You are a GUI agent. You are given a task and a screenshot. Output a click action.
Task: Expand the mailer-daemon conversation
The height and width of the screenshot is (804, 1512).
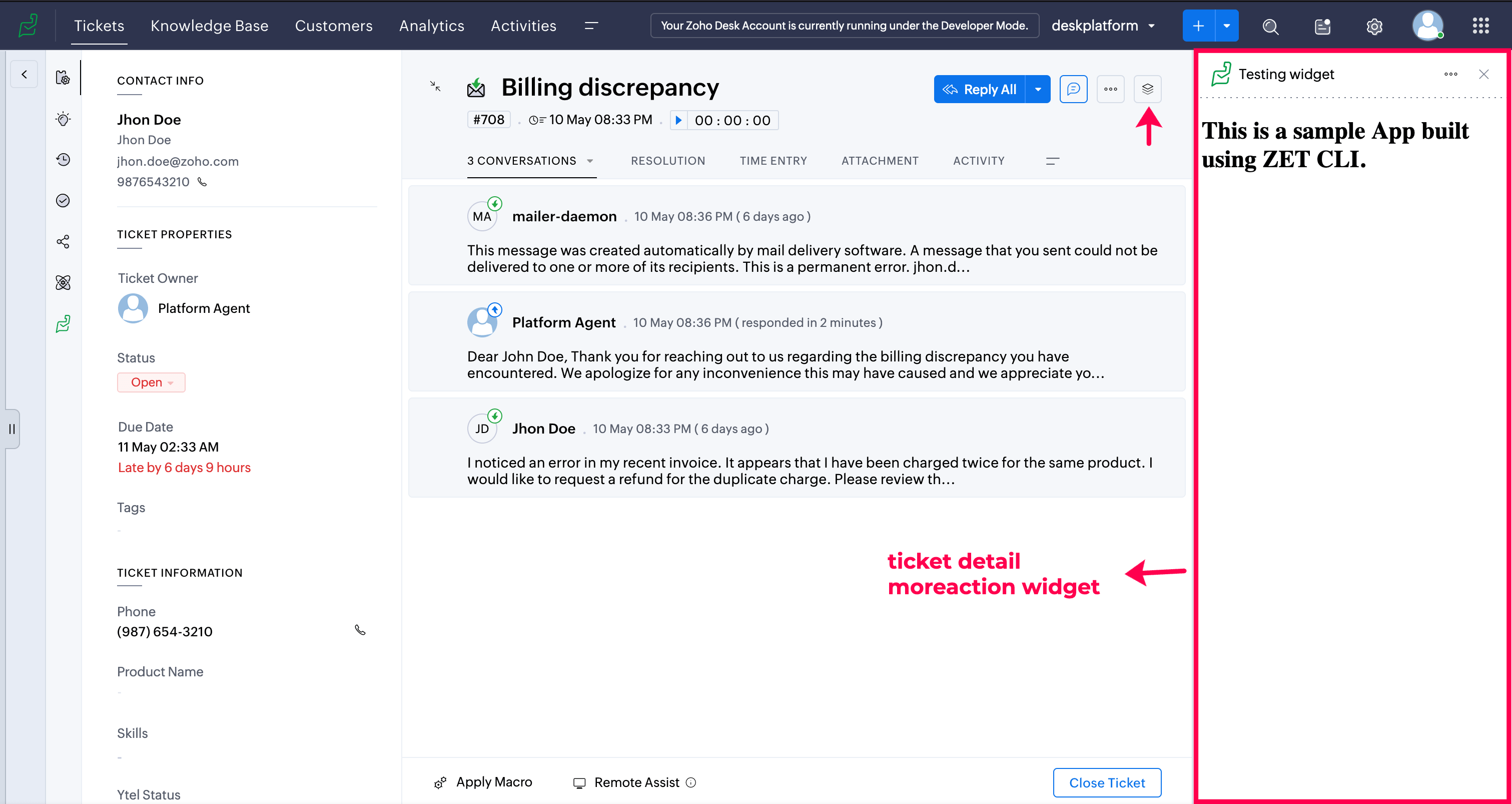[x=797, y=235]
